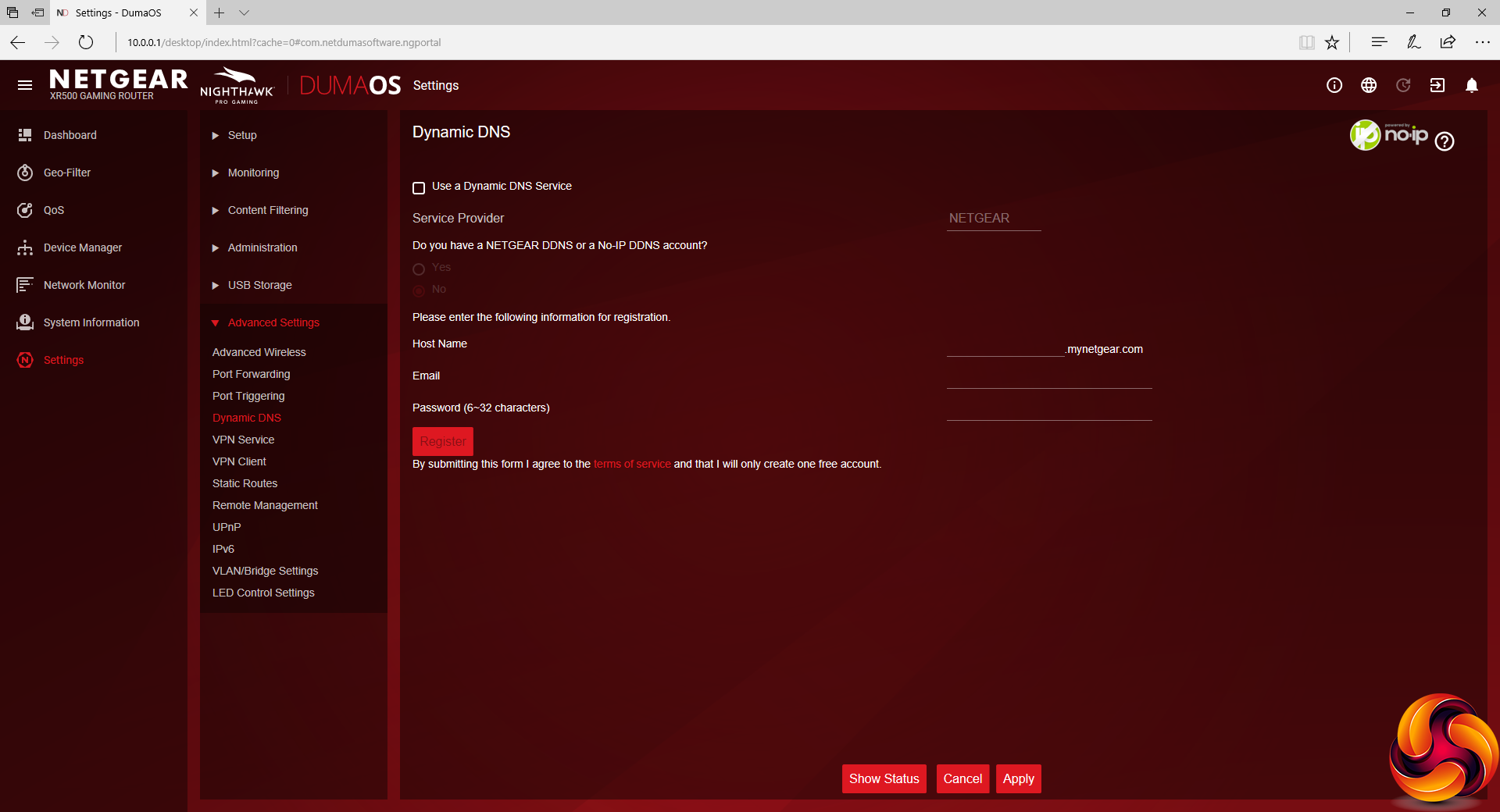Select the No radio button
Viewport: 1500px width, 812px height.
[x=419, y=290]
